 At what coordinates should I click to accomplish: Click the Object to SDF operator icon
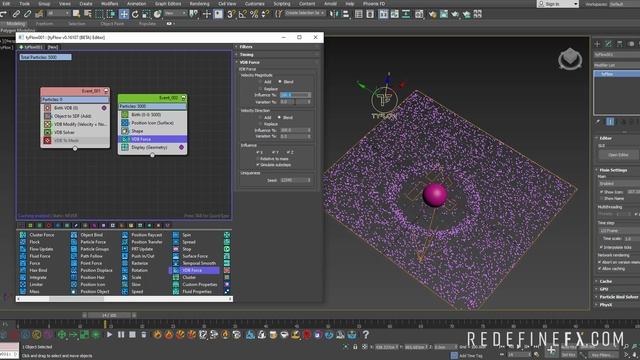click(47, 116)
